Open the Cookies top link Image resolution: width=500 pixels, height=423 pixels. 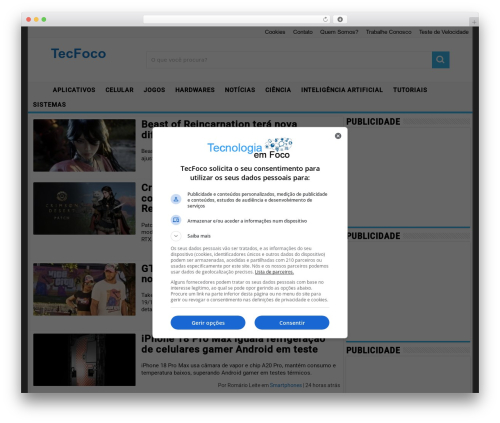[275, 32]
